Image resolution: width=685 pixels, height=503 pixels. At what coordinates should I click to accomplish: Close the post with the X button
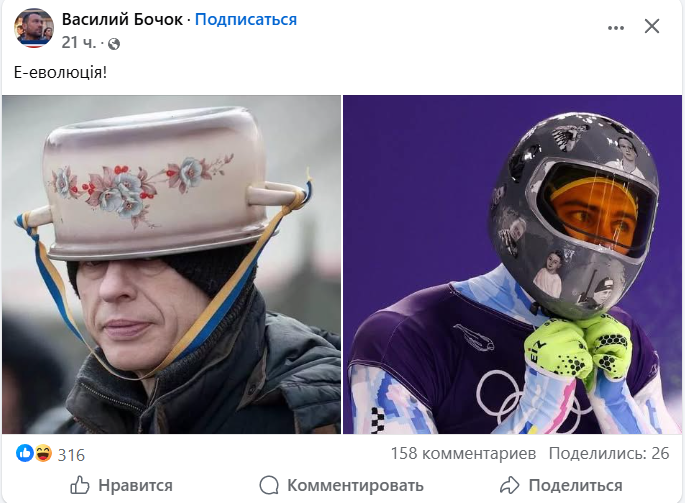651,27
